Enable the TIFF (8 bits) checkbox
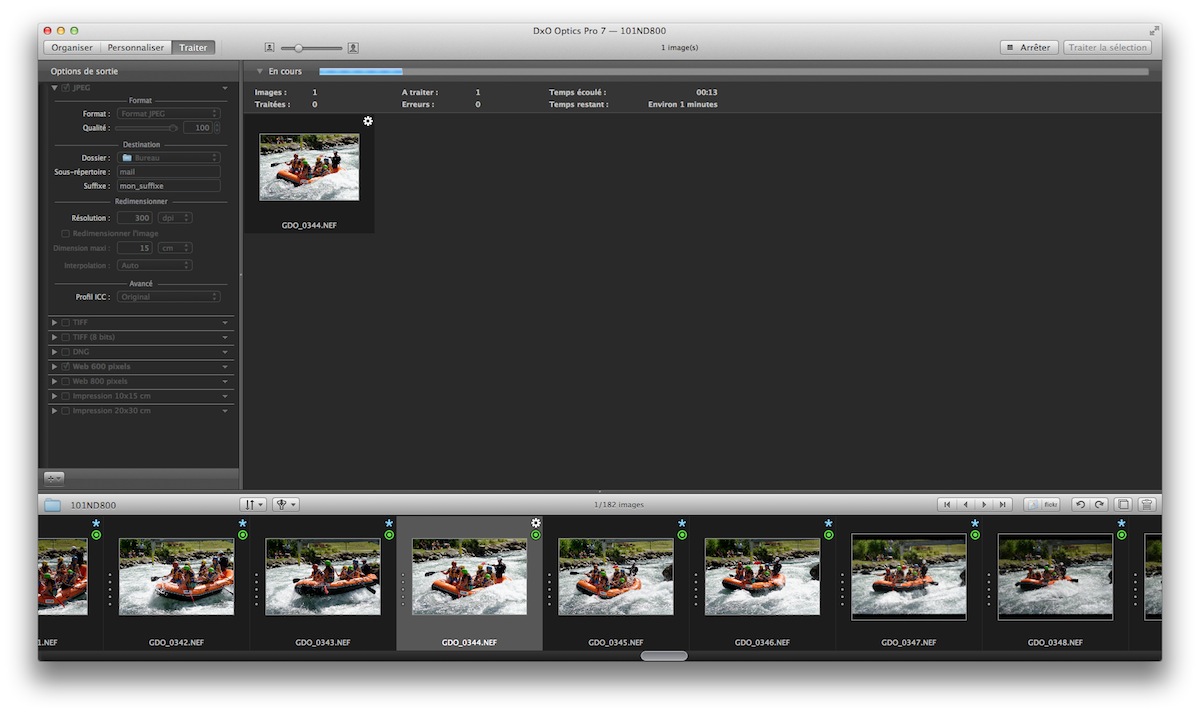The image size is (1200, 714). [x=66, y=337]
